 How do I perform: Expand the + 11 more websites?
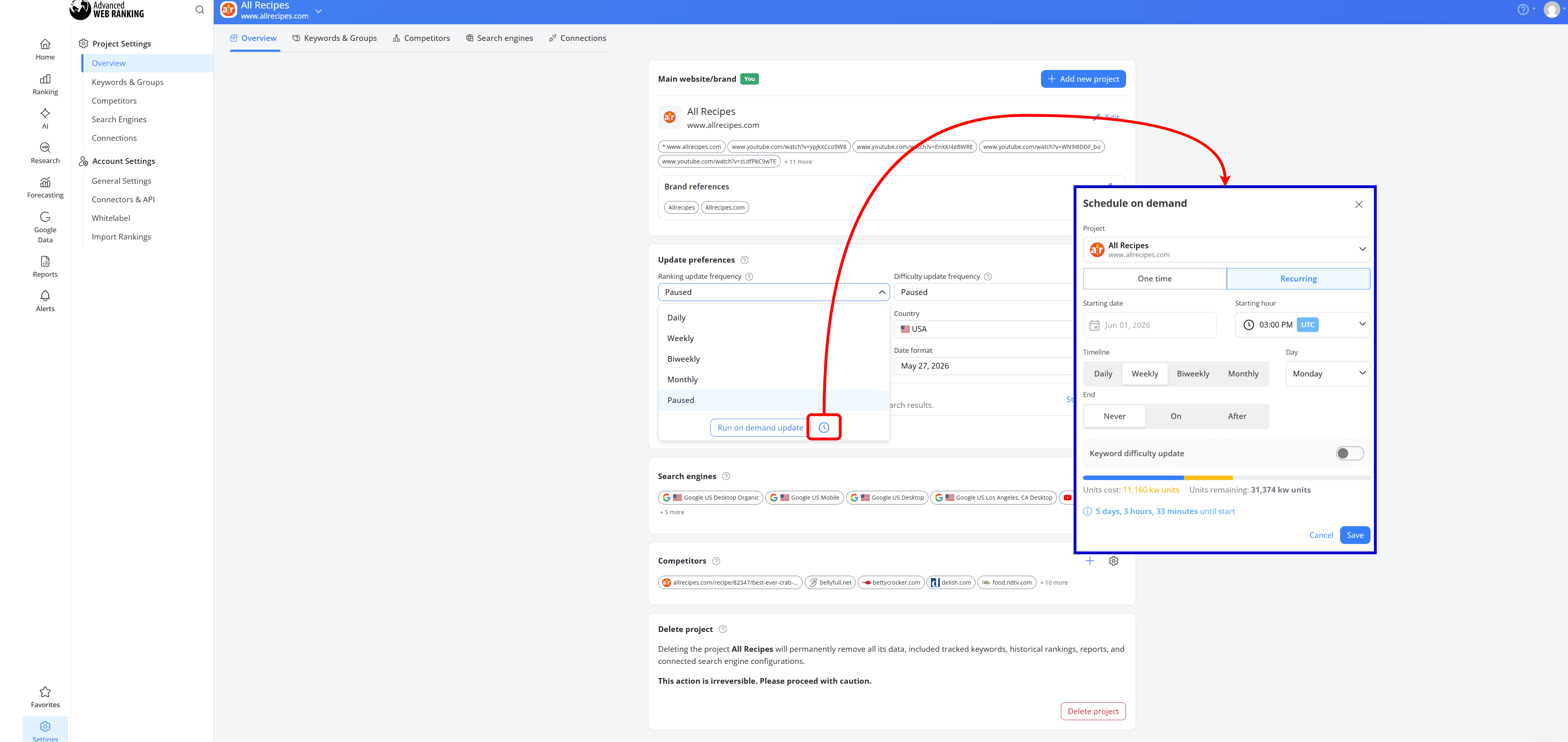pos(798,162)
